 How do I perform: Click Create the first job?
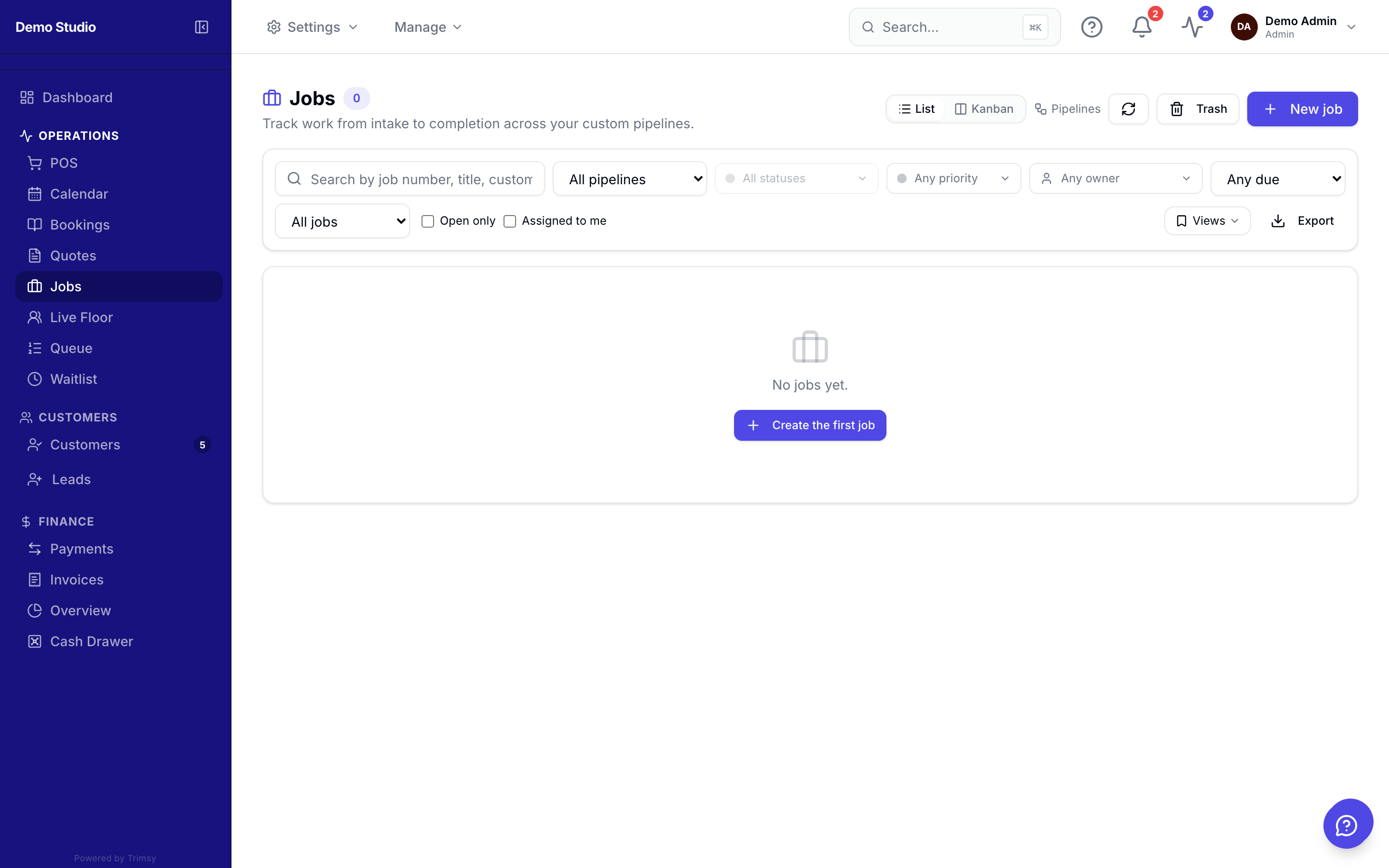[x=810, y=425]
